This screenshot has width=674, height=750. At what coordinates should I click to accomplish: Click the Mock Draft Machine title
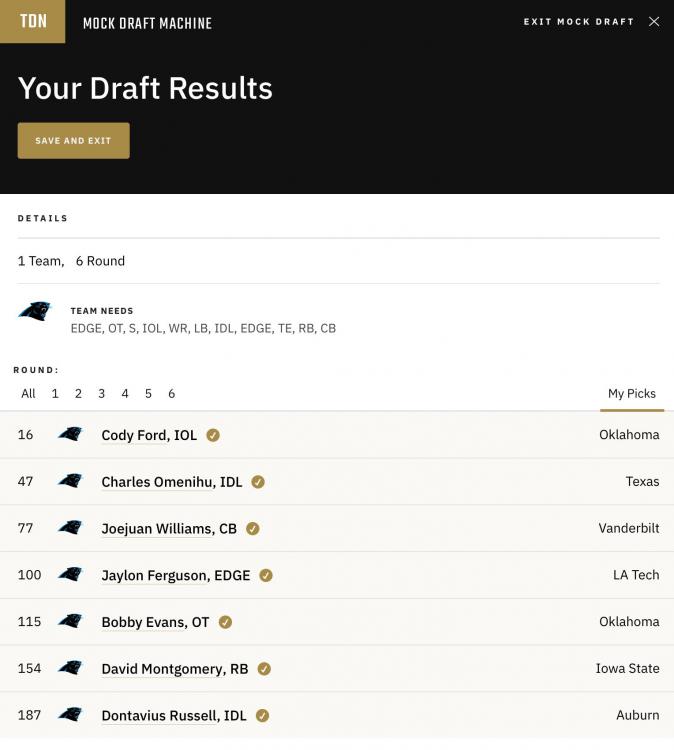(147, 23)
